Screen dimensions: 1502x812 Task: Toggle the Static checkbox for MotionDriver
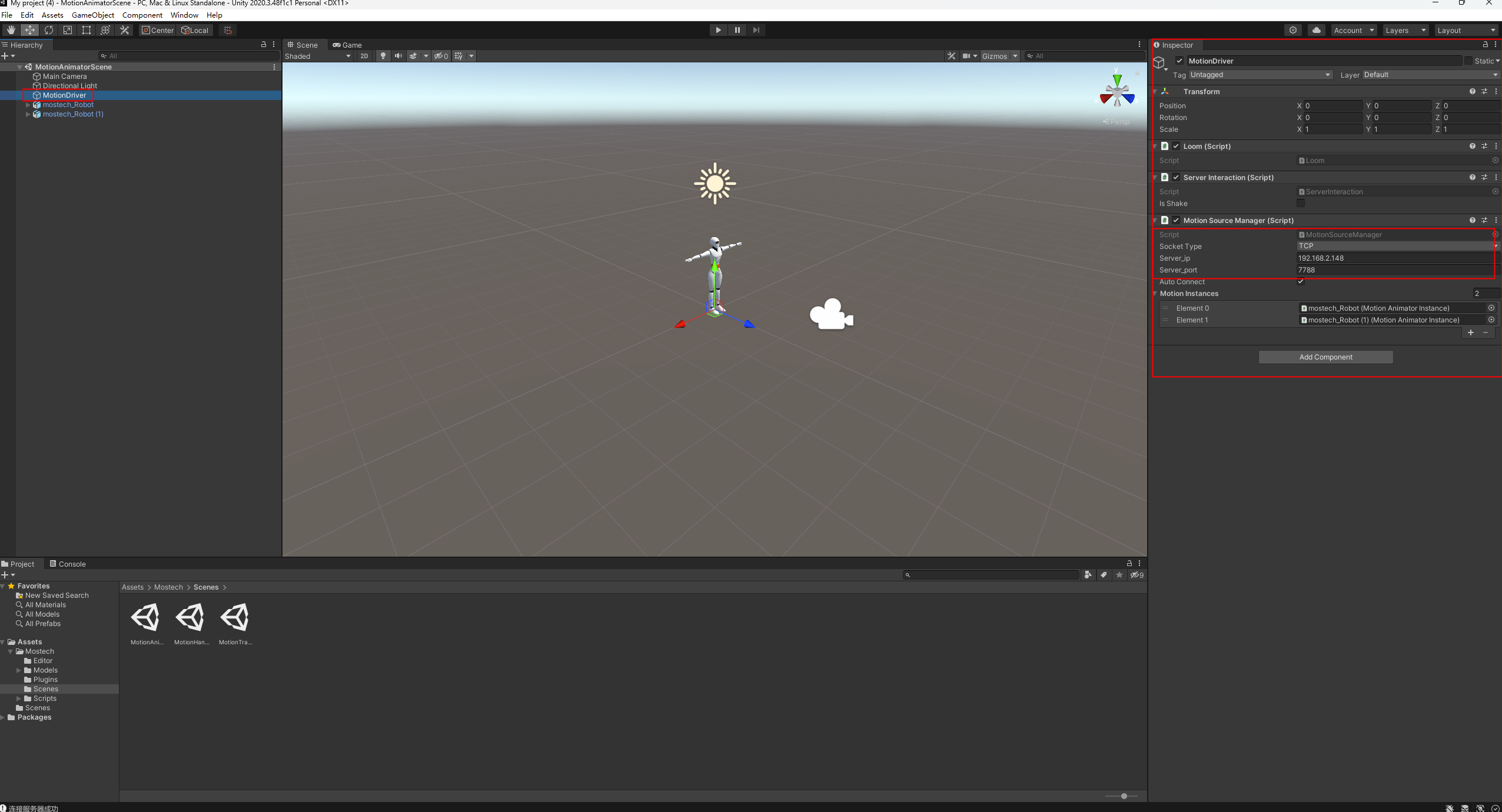[x=1468, y=61]
